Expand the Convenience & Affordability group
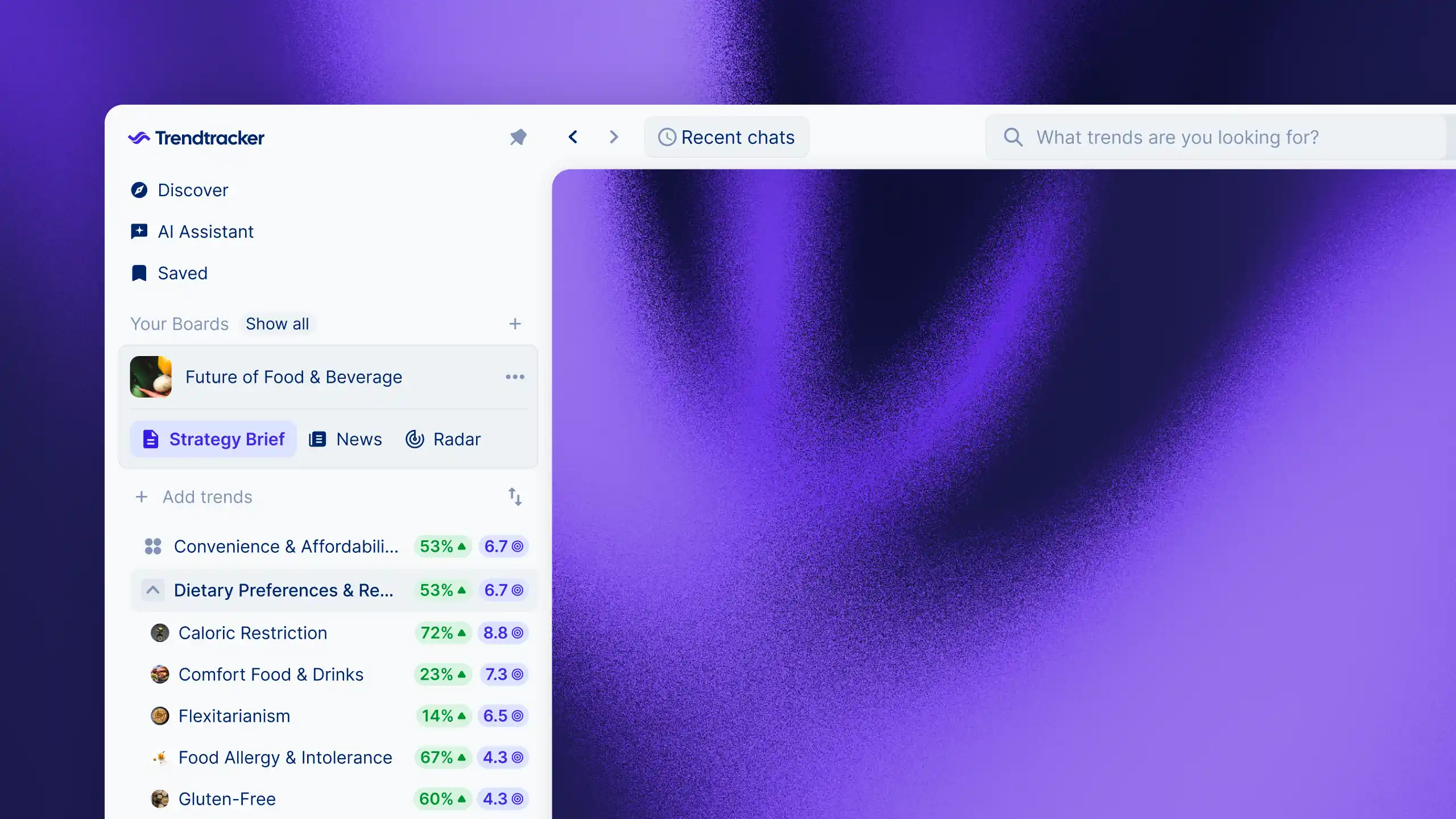The image size is (1456, 819). (153, 547)
